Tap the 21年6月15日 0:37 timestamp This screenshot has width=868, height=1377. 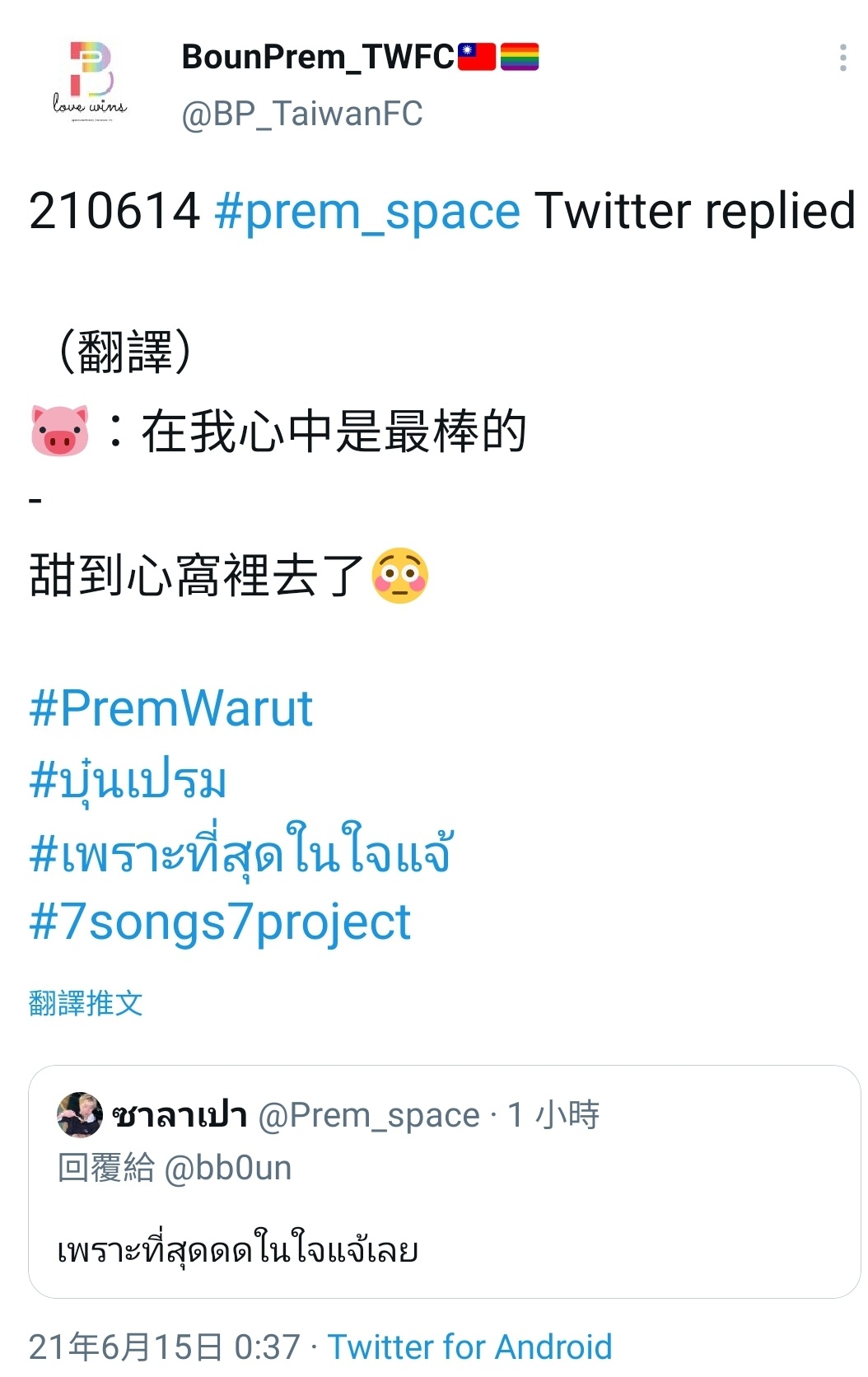point(165,1347)
